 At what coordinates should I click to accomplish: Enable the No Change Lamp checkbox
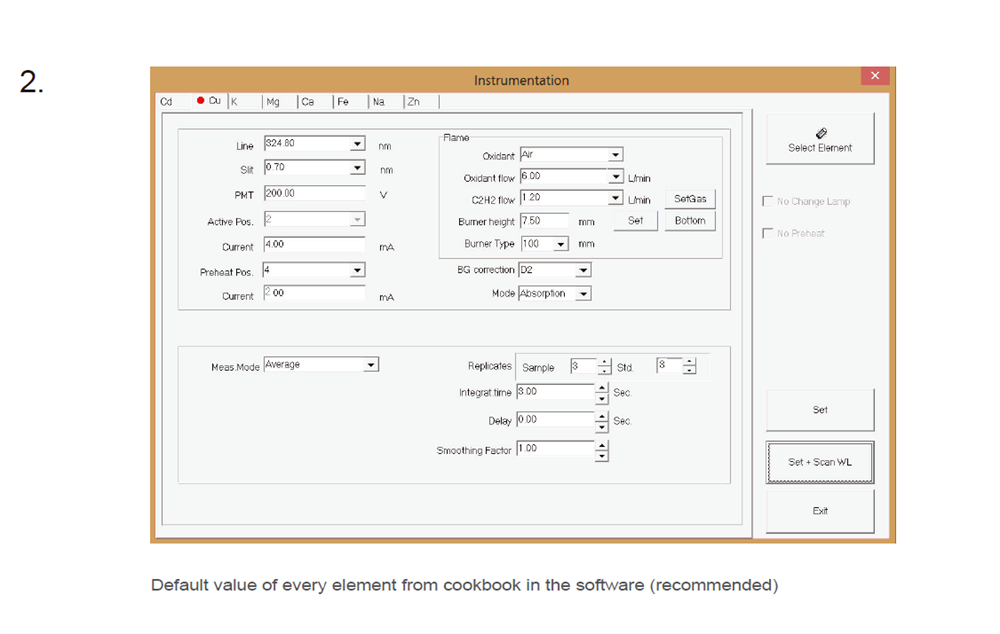[768, 201]
